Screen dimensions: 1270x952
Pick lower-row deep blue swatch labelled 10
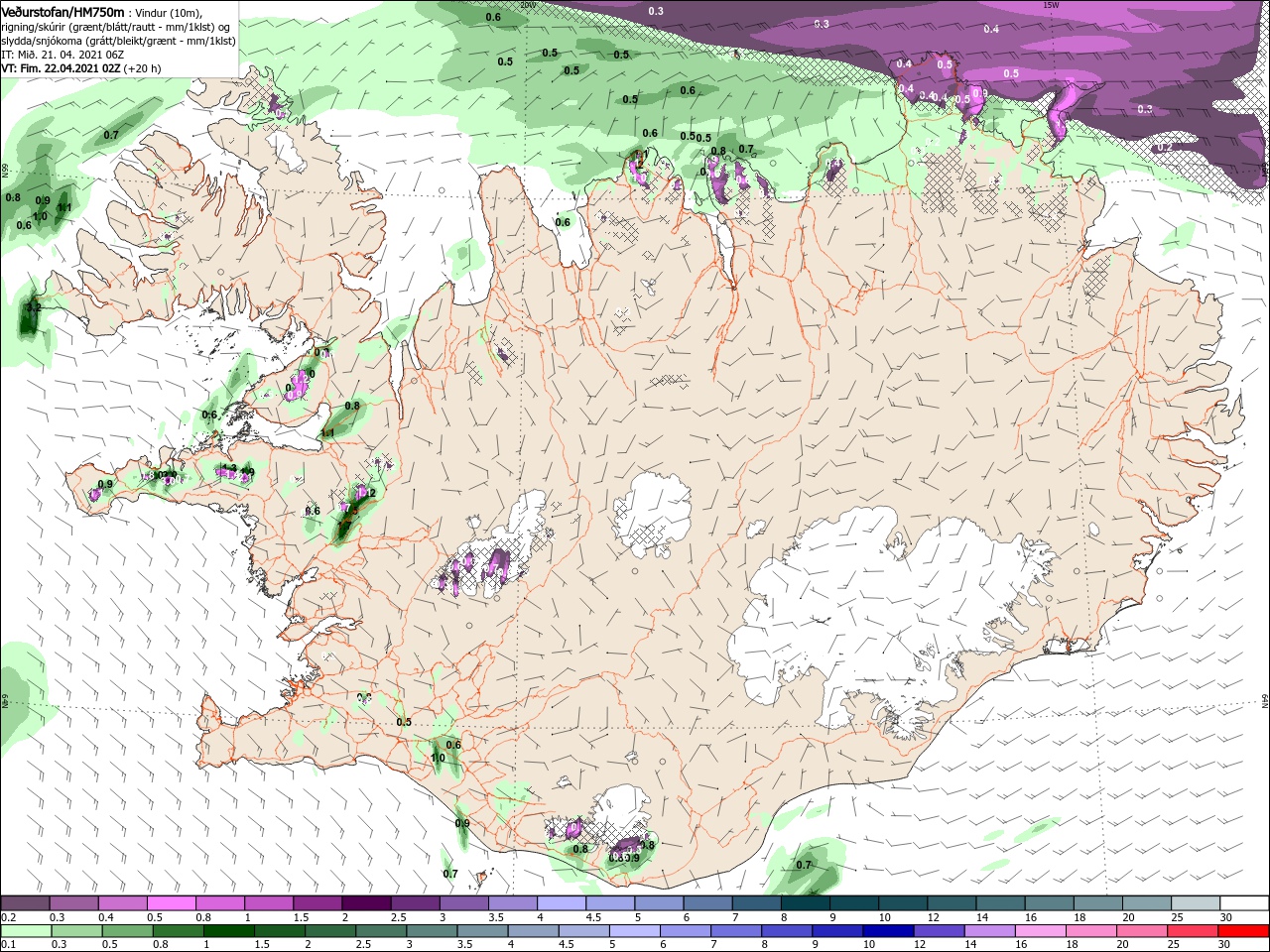[x=889, y=932]
